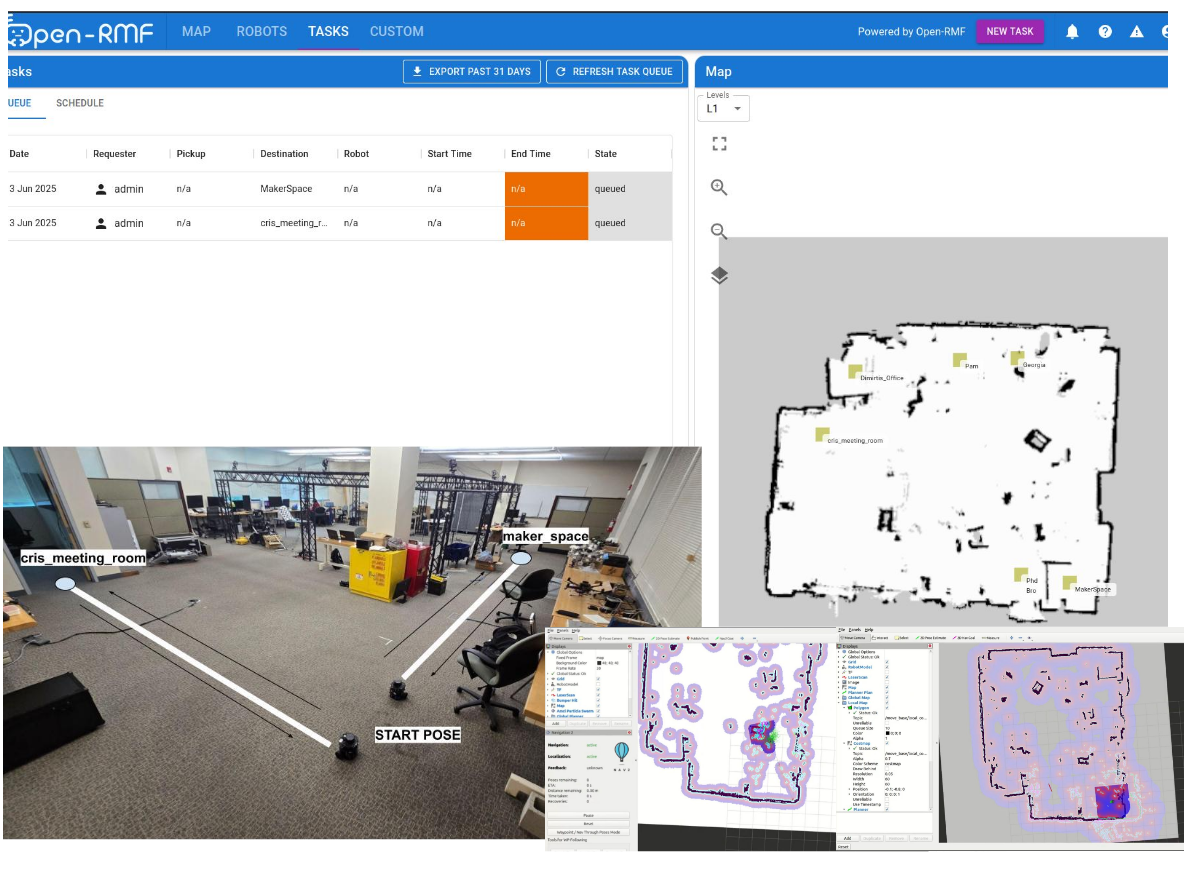Open the notifications bell icon
Image resolution: width=1184 pixels, height=879 pixels.
(1072, 32)
